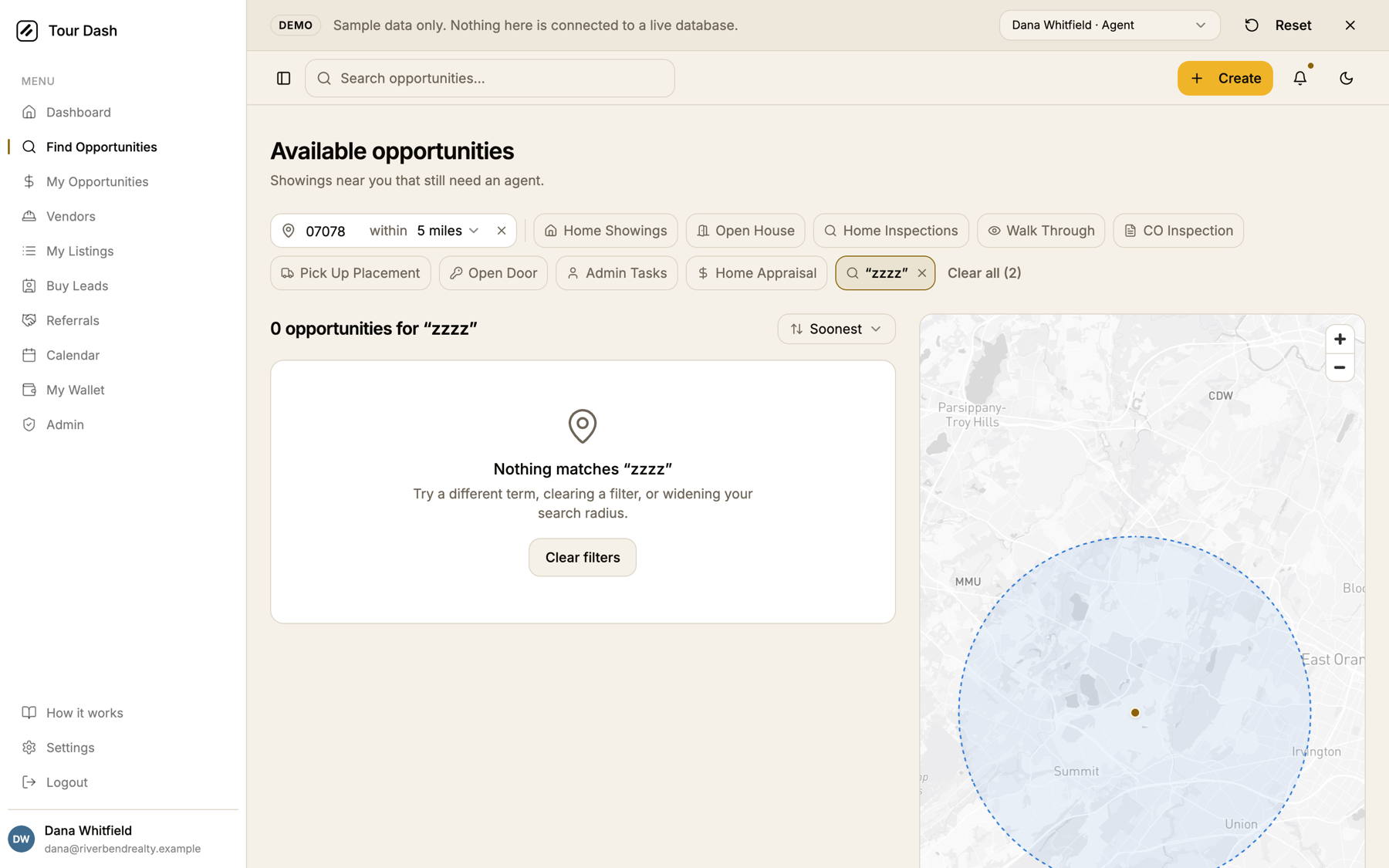Screen dimensions: 1389x868
Task: Open the 5 miles radius dropdown
Action: click(448, 231)
